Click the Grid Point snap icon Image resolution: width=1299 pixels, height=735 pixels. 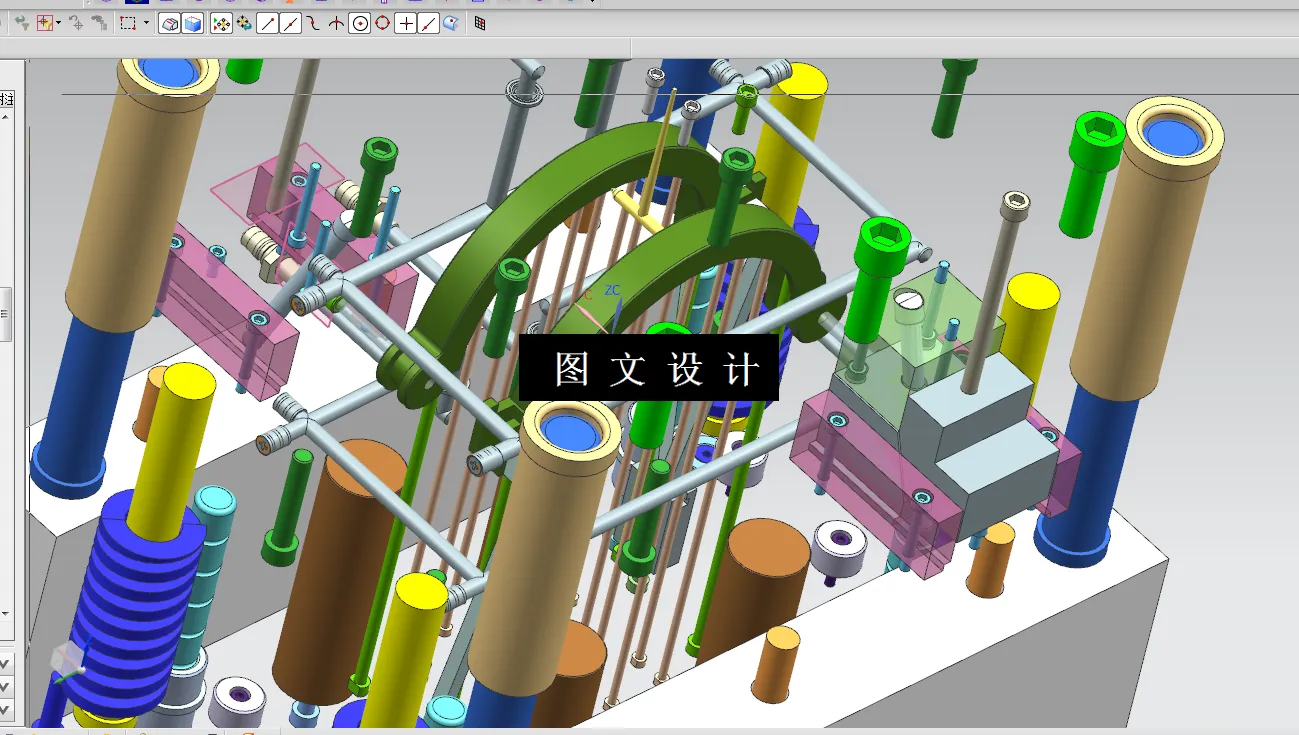(x=479, y=22)
